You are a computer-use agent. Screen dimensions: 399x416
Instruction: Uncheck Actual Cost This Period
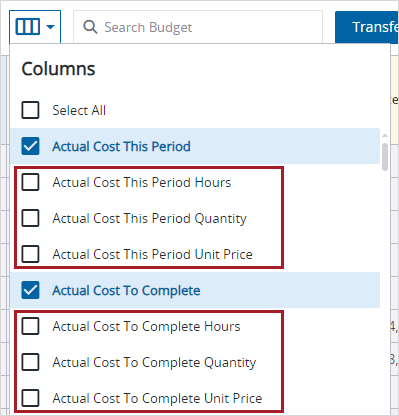pyautogui.click(x=30, y=146)
